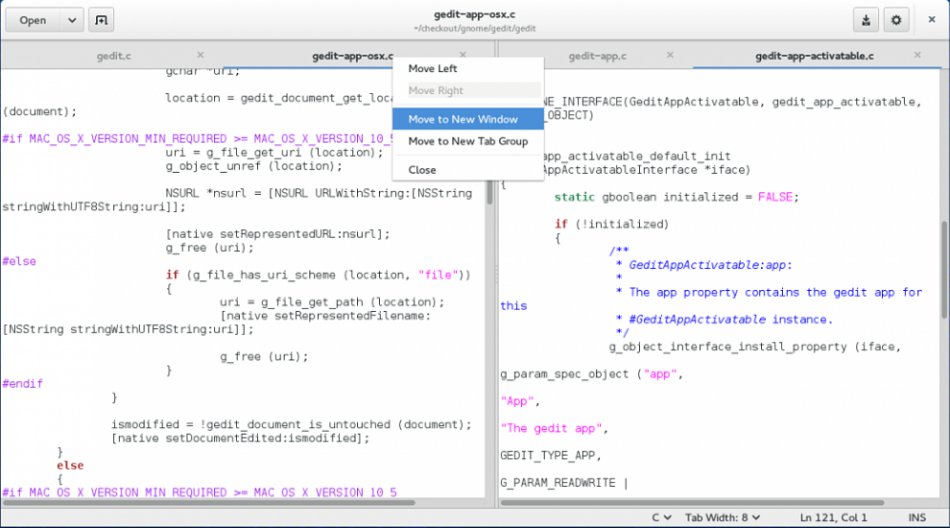Click the #else preprocessor line
Image resolution: width=950 pixels, height=528 pixels.
coord(19,261)
